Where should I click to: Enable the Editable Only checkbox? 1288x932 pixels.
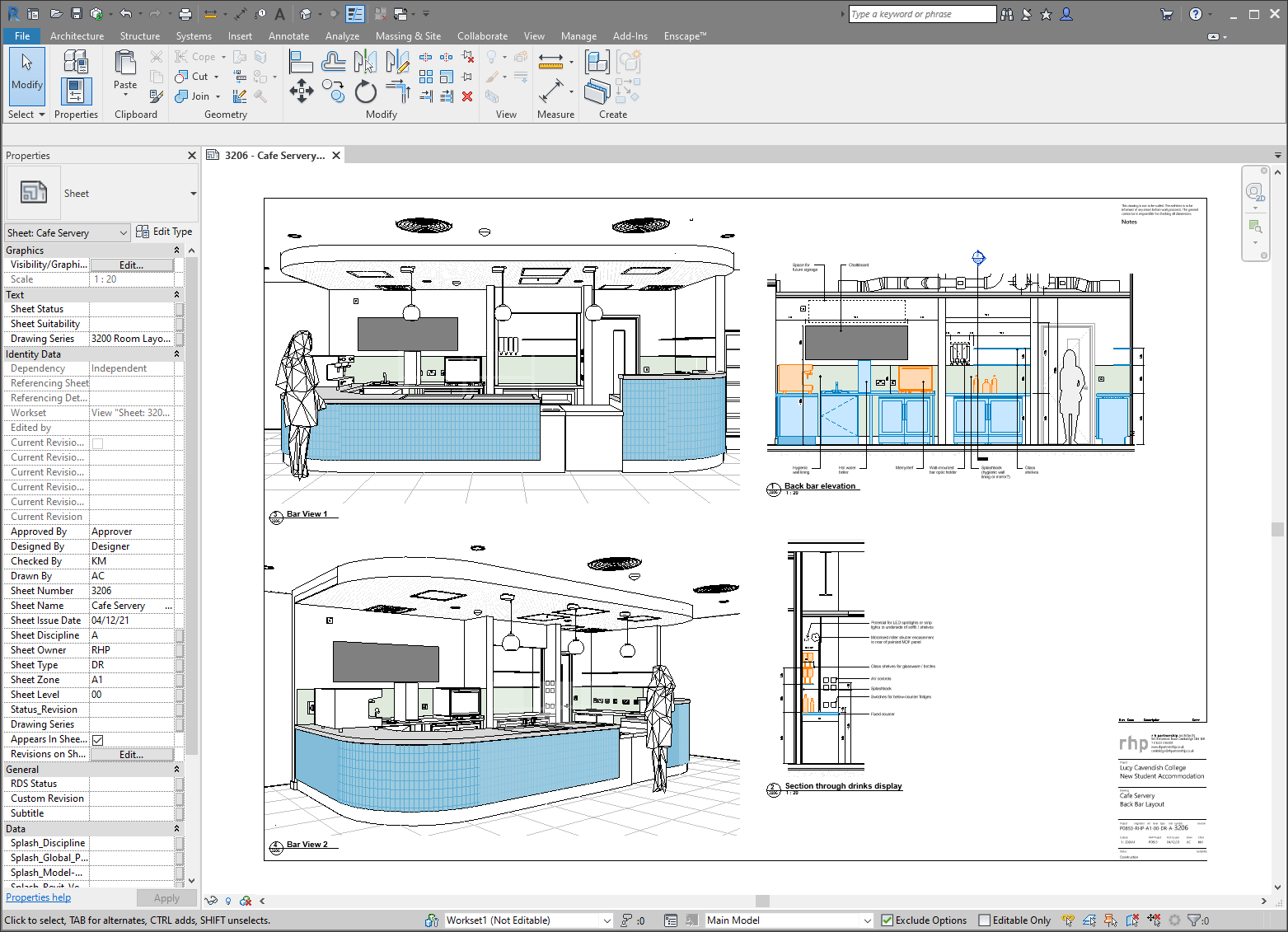click(x=984, y=920)
